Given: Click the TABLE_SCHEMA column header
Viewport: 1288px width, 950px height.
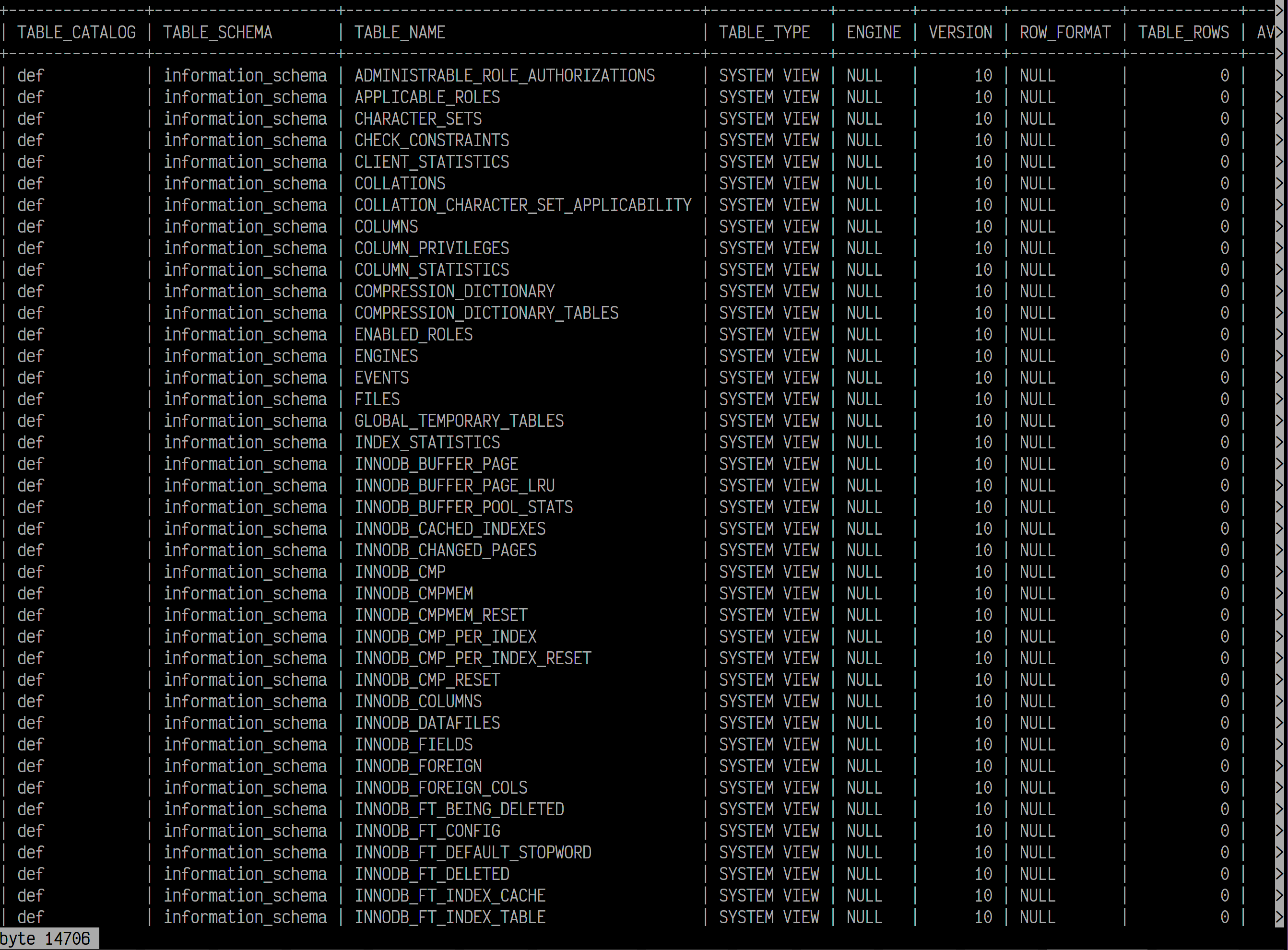Looking at the screenshot, I should [217, 32].
